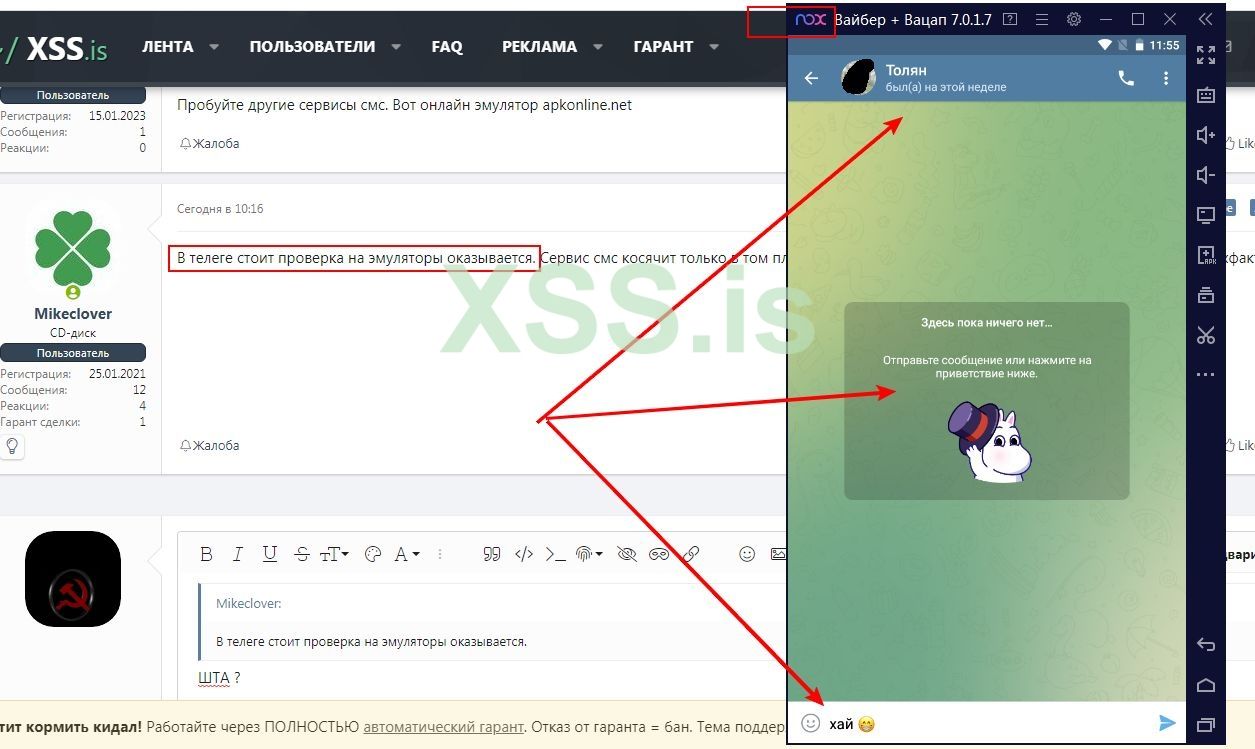
Task: Open more options (vertical dots) in editor toolbar
Action: [440, 554]
